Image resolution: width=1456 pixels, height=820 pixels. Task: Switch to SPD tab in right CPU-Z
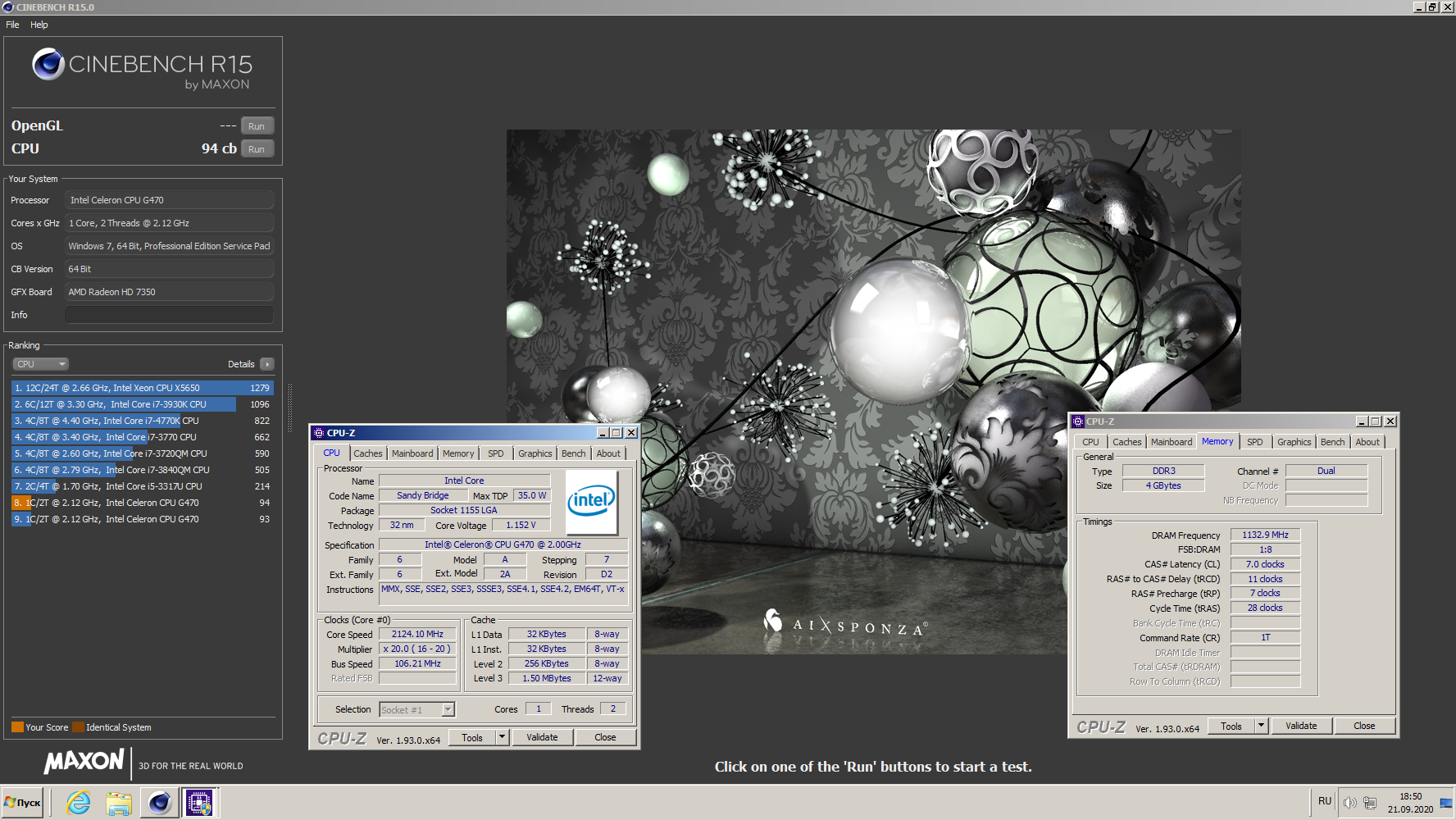coord(1255,442)
